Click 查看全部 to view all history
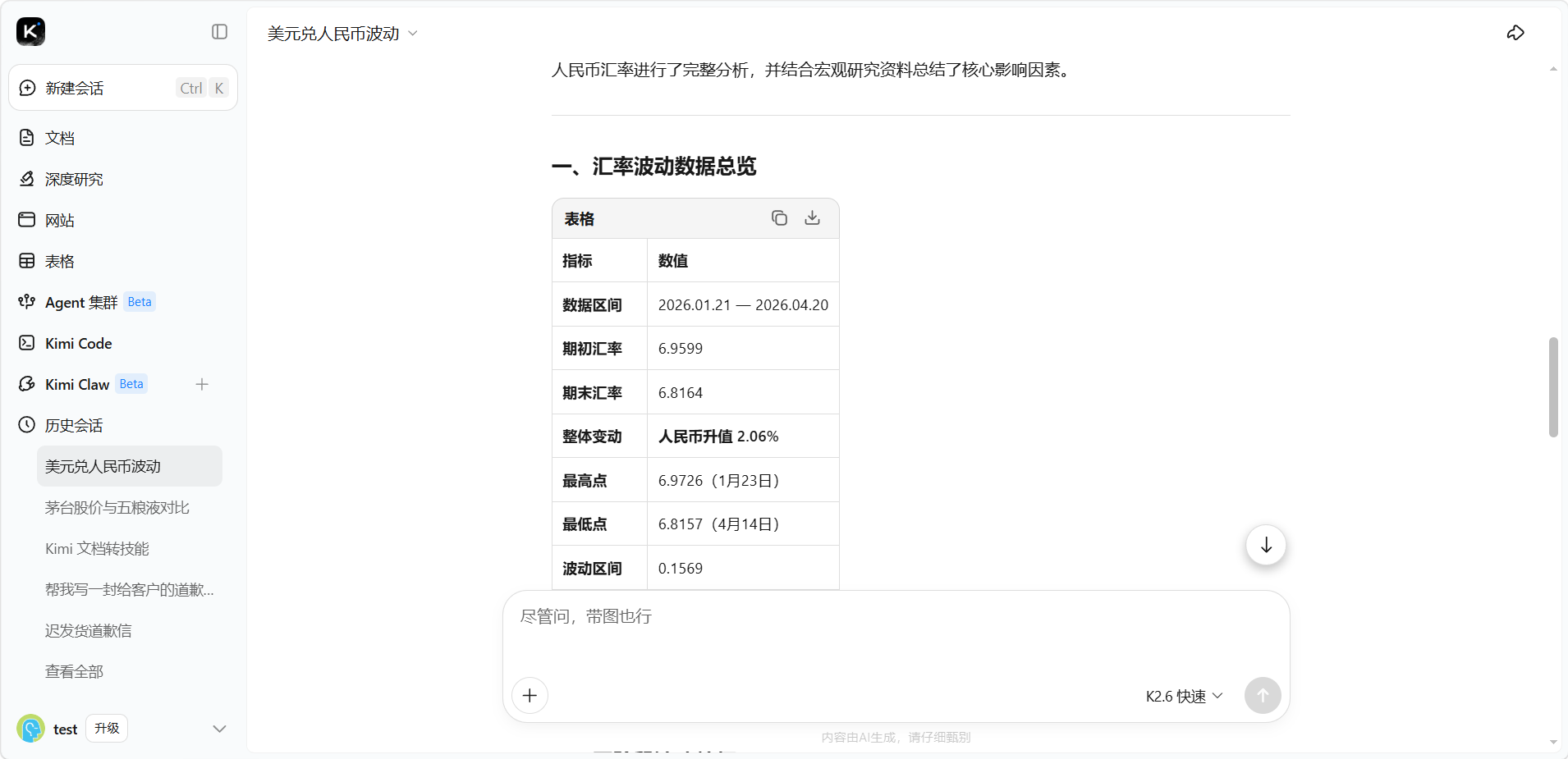1568x759 pixels. tap(74, 671)
